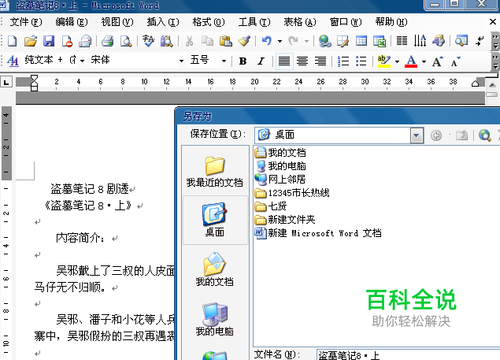
Task: Open a file with the folder icon
Action: (x=30, y=41)
